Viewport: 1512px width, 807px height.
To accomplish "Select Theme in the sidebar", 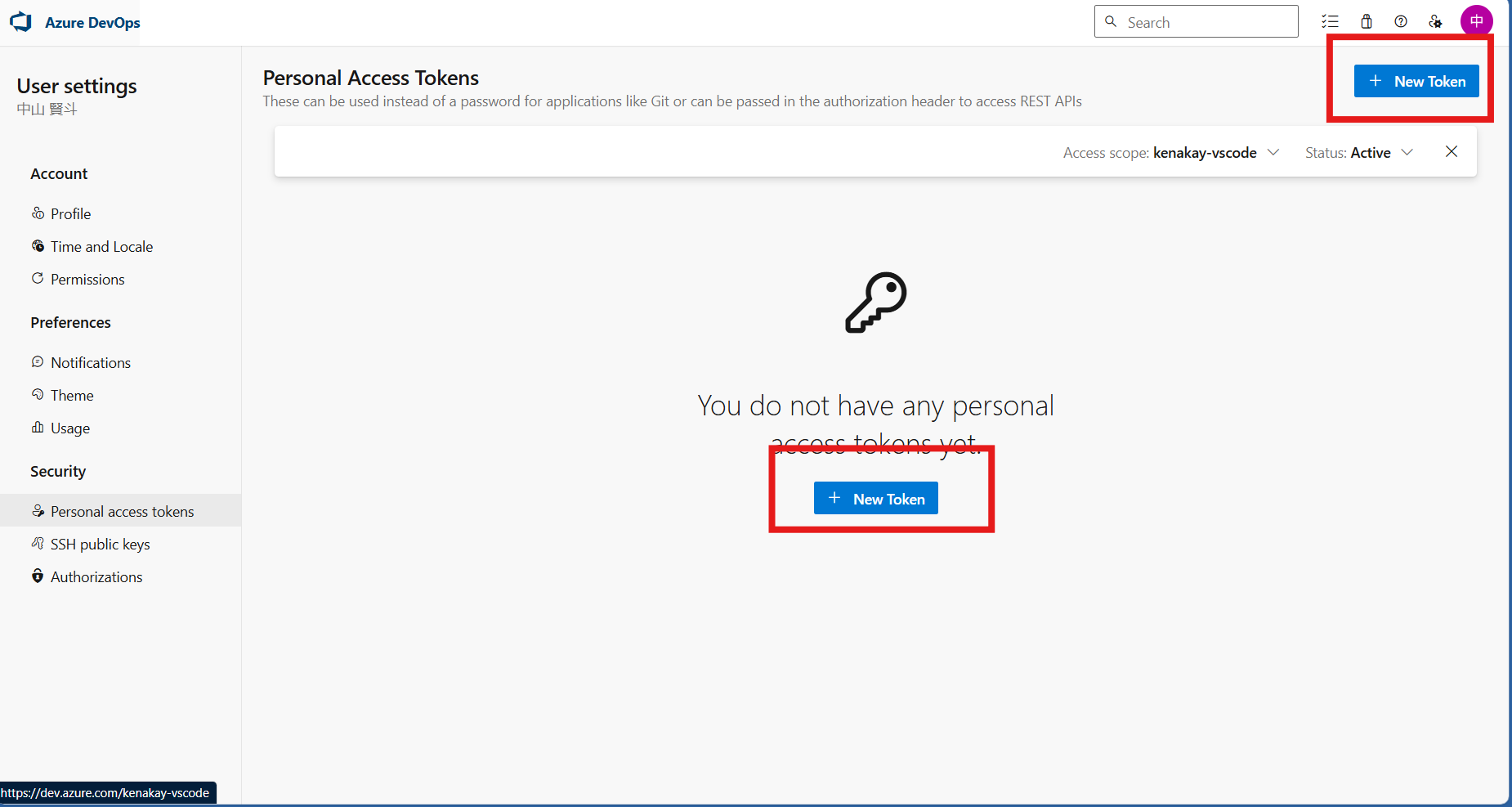I will (x=72, y=396).
